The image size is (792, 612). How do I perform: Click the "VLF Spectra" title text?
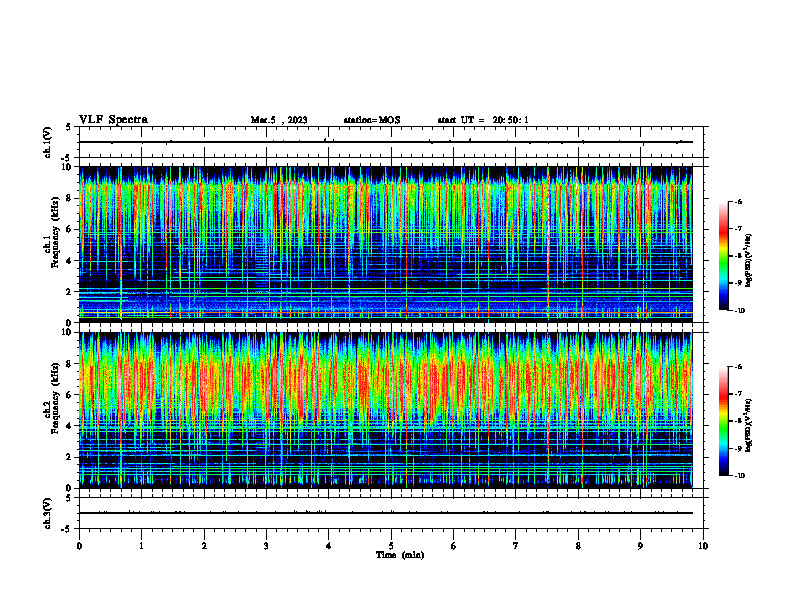(113, 120)
